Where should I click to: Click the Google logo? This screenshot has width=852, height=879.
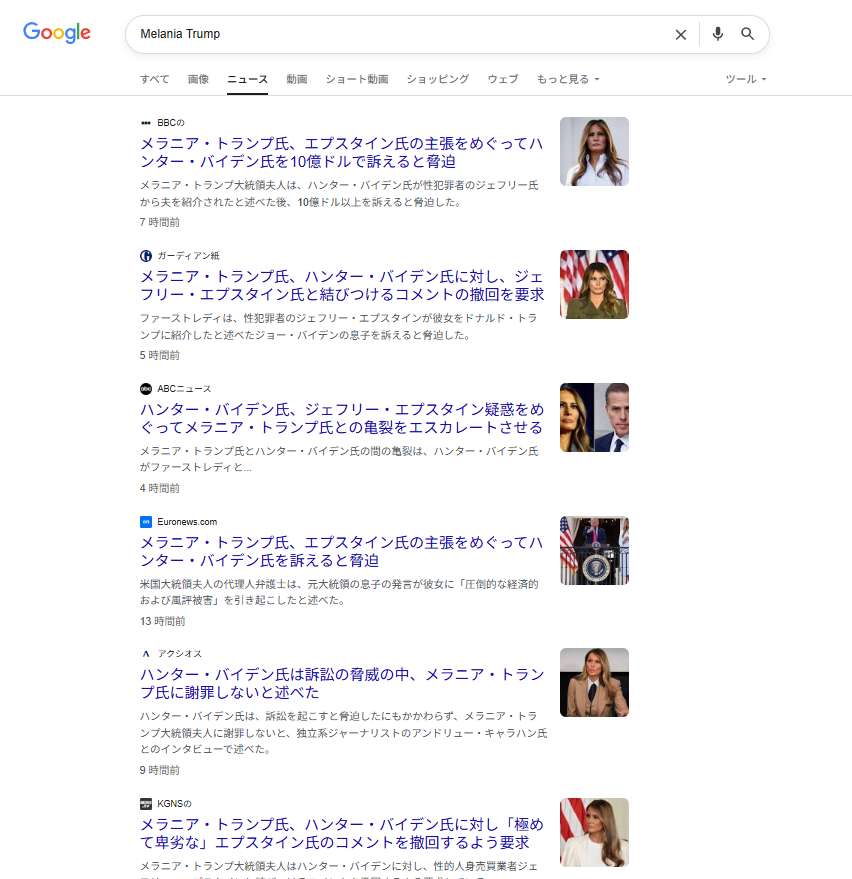click(x=57, y=33)
